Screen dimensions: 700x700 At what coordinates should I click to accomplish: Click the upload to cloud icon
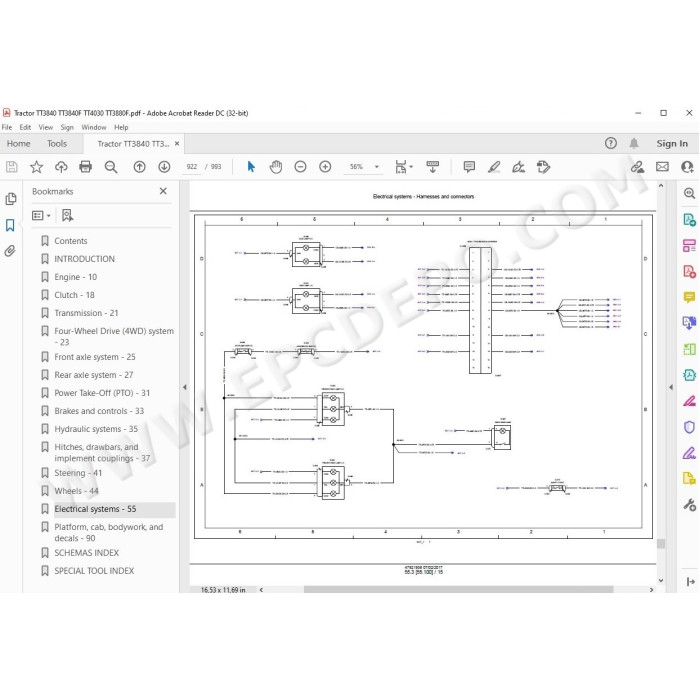click(x=61, y=167)
